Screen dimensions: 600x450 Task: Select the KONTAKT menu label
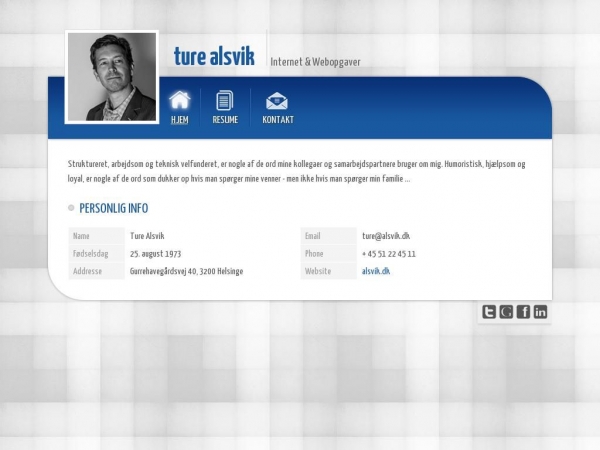click(278, 120)
